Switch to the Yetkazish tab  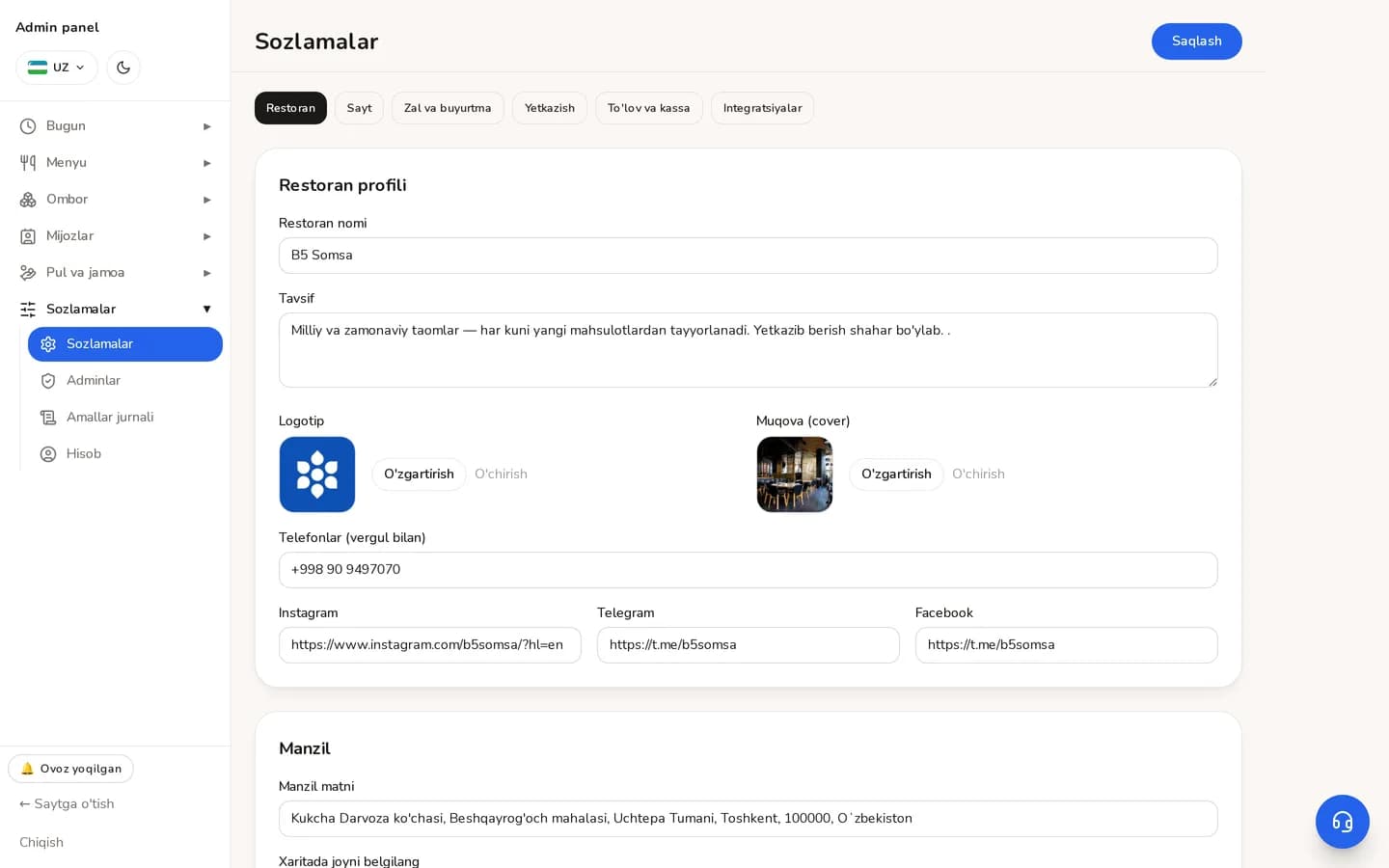(x=550, y=108)
